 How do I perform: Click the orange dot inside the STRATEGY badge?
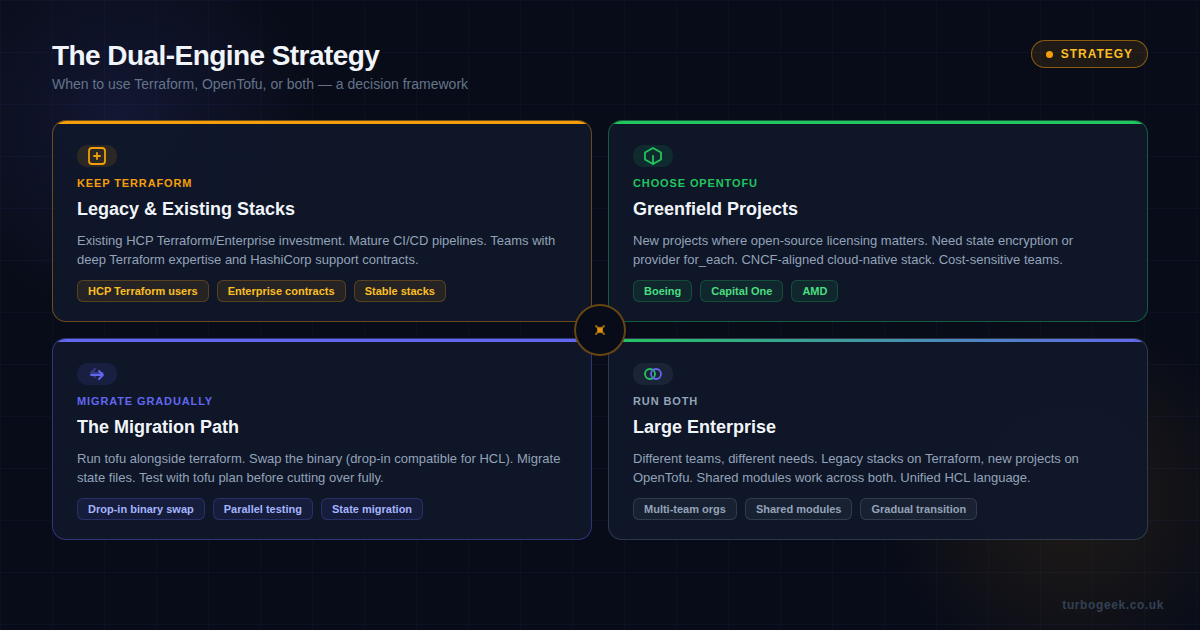pyautogui.click(x=1048, y=54)
